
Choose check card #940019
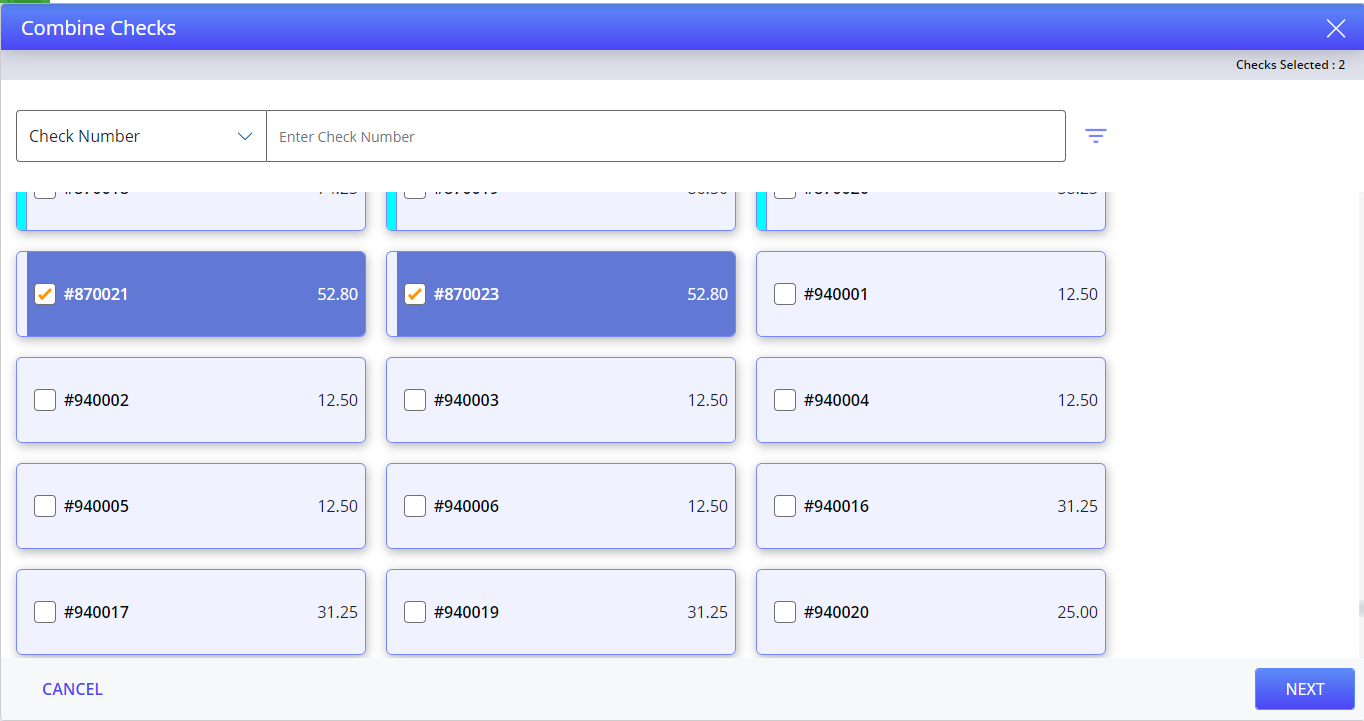(561, 612)
